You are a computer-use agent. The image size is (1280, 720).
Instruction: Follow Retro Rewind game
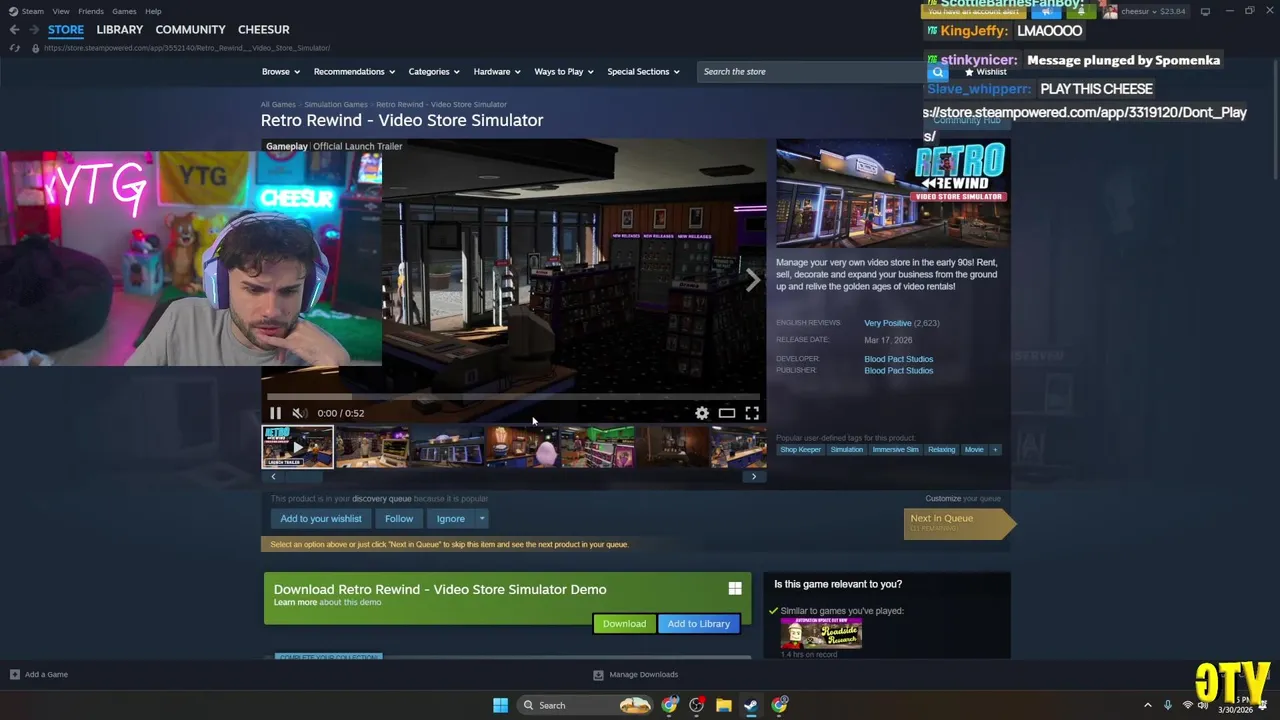click(399, 519)
